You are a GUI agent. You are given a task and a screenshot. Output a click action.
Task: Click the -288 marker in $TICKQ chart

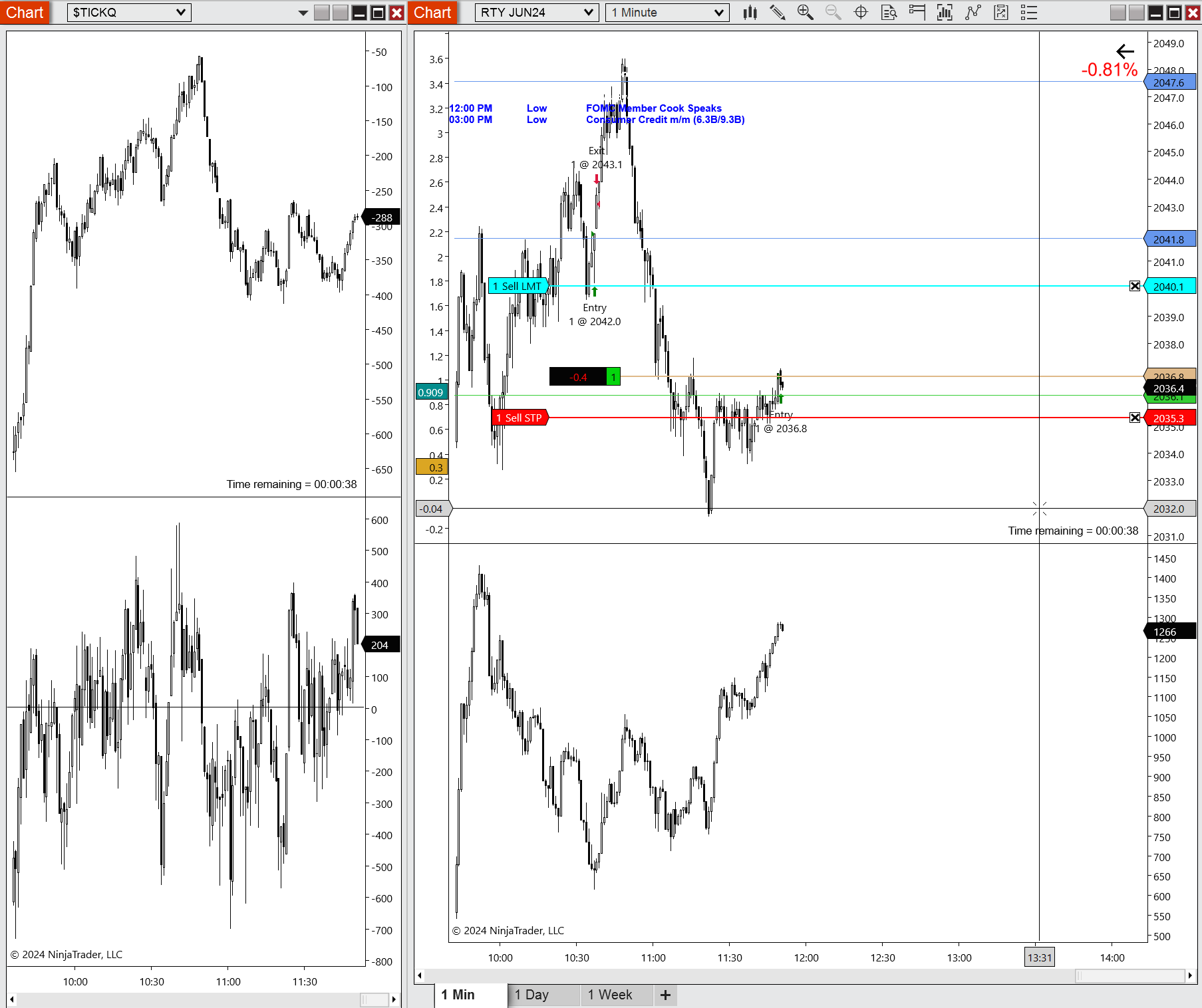pos(380,217)
